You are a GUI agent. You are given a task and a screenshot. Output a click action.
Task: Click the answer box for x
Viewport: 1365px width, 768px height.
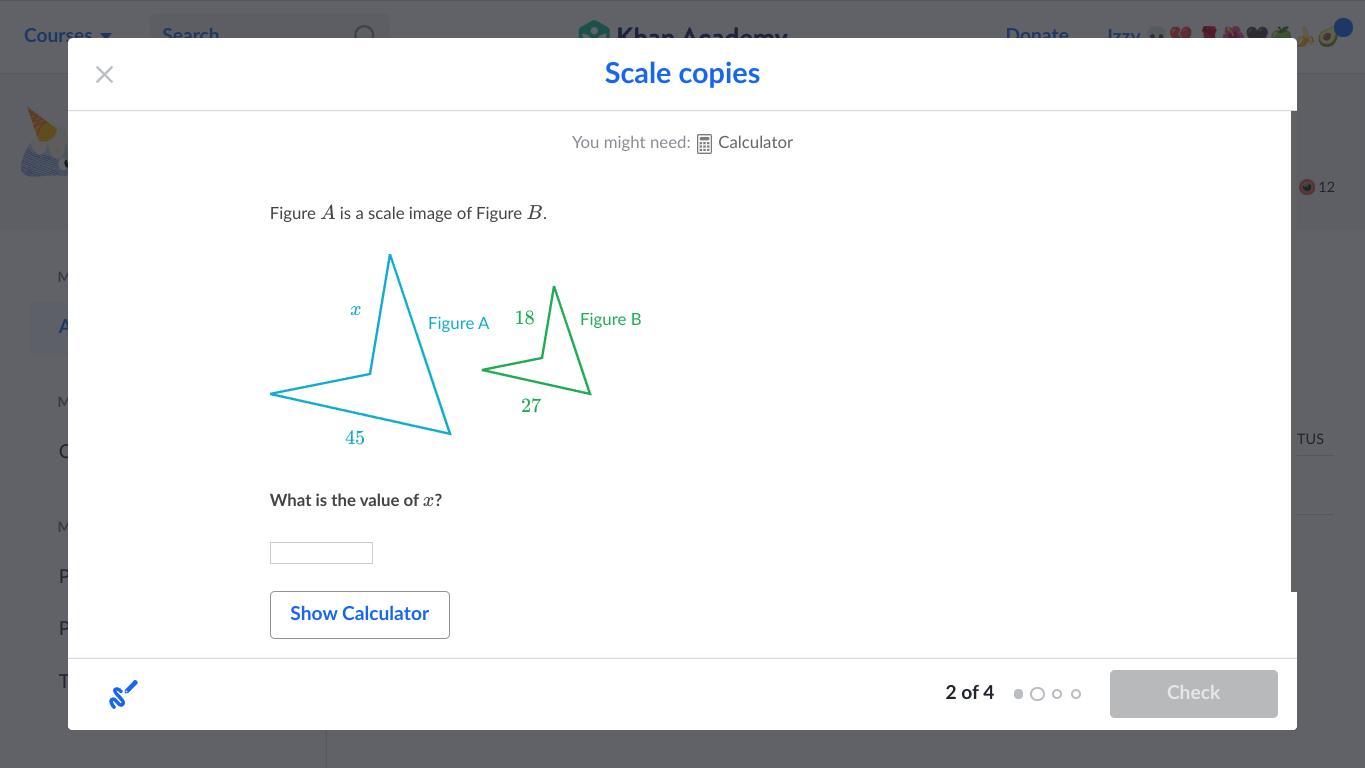click(x=321, y=553)
